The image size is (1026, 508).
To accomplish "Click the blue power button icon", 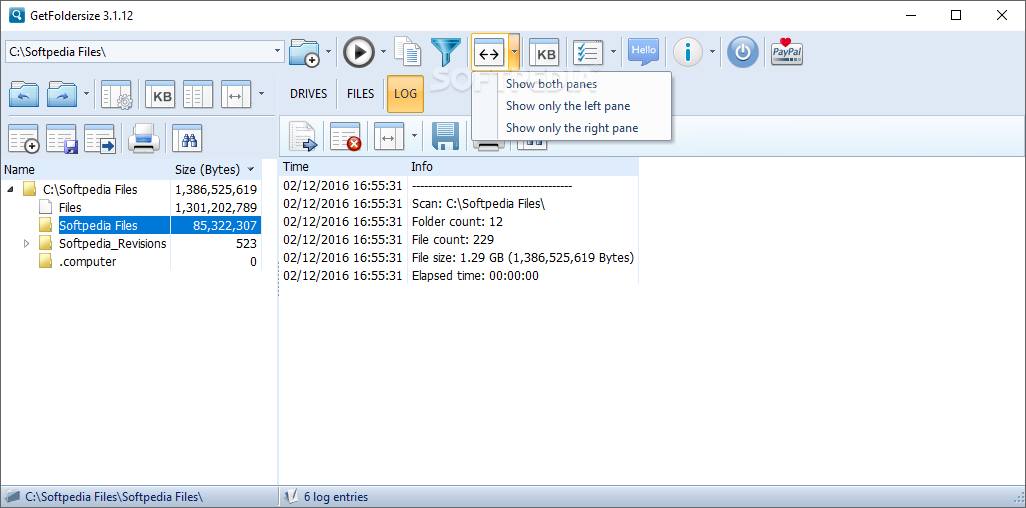I will click(743, 52).
